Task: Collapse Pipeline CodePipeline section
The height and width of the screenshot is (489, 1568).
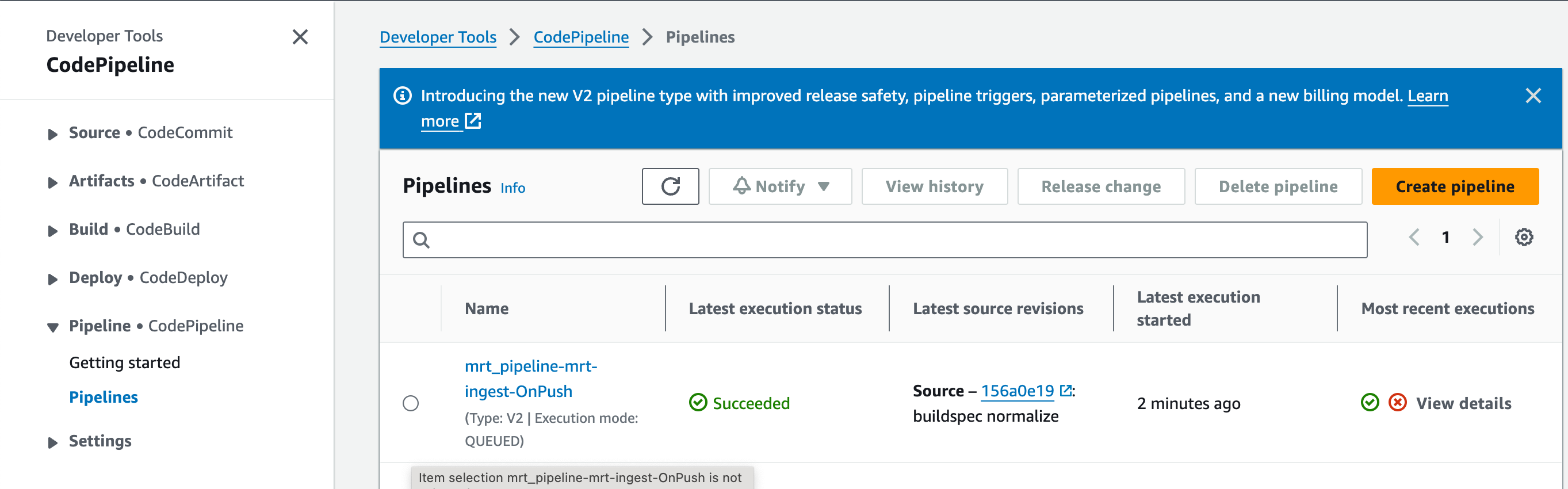Action: click(x=53, y=327)
